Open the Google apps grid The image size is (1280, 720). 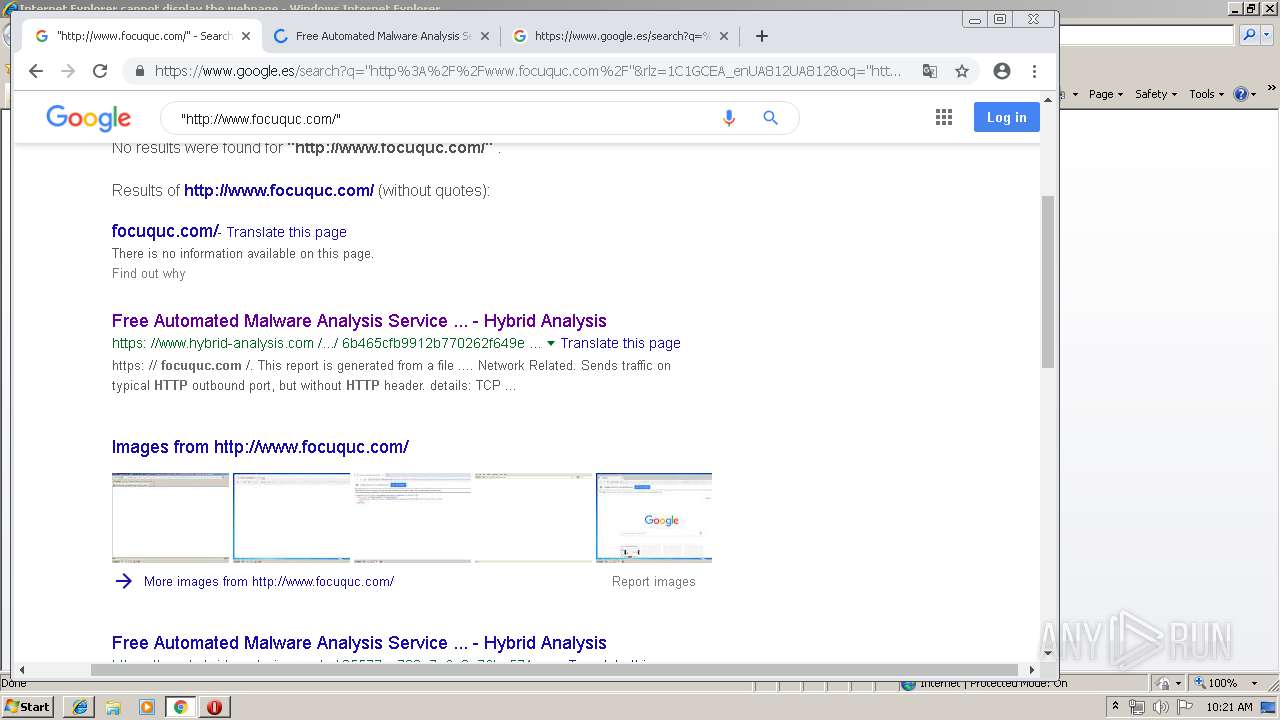pyautogui.click(x=944, y=118)
